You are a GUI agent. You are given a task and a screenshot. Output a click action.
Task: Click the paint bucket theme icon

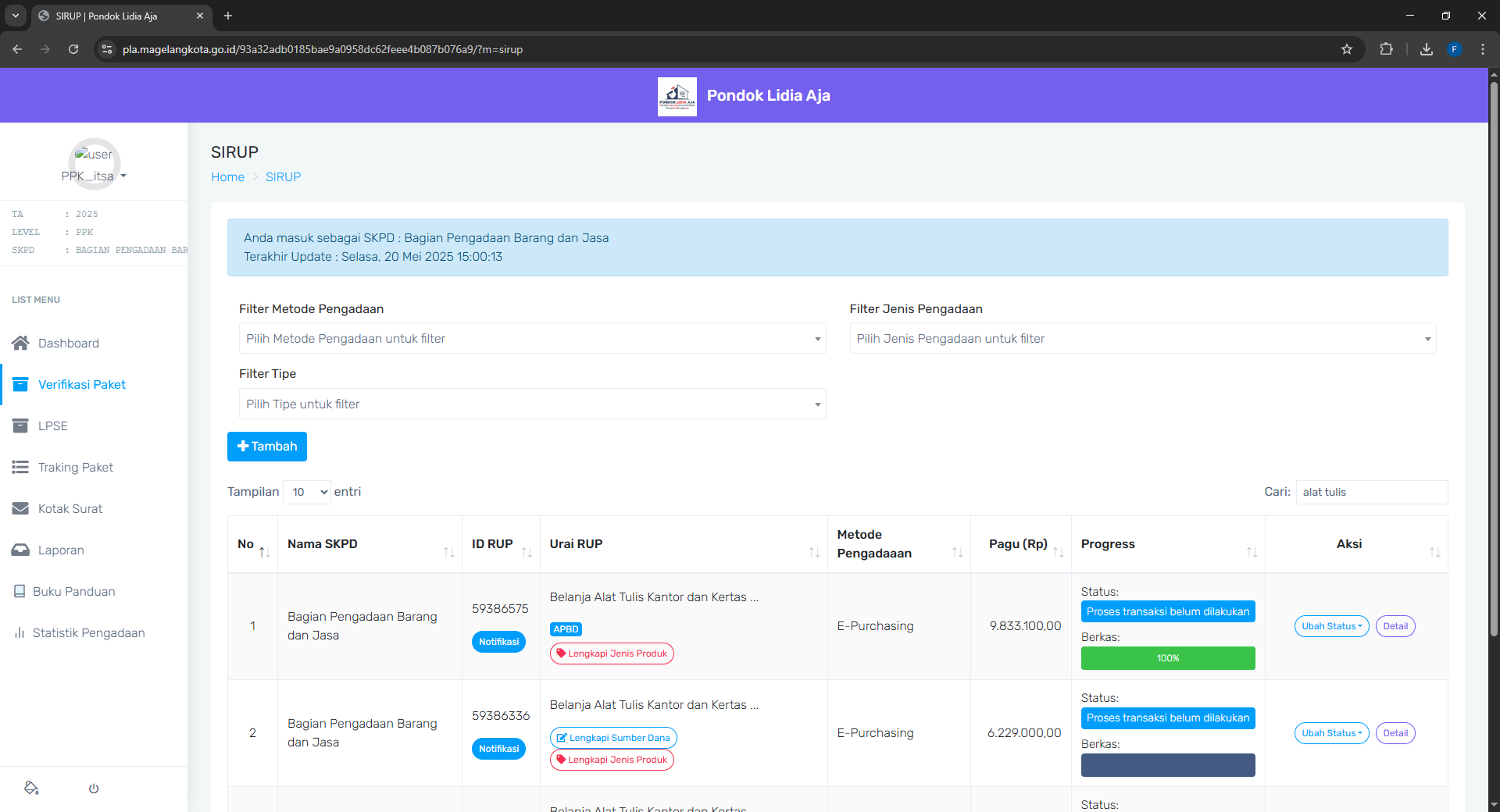pos(31,788)
